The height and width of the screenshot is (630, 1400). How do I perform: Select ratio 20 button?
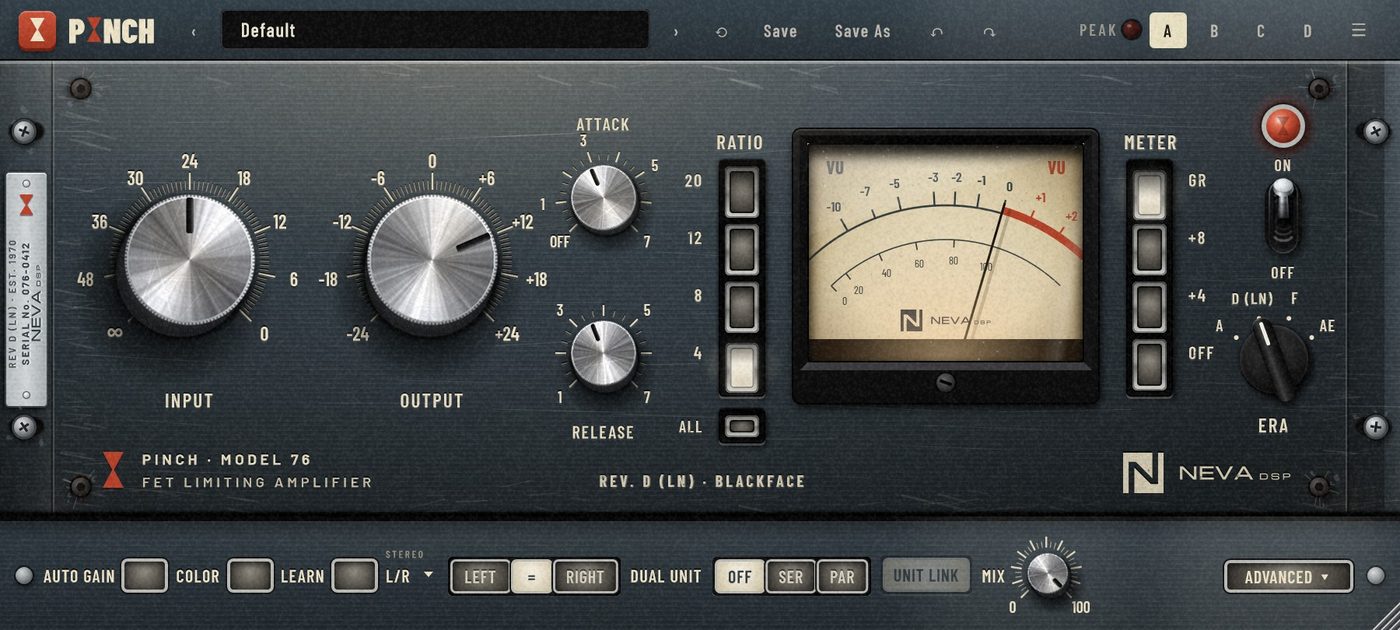coord(741,191)
